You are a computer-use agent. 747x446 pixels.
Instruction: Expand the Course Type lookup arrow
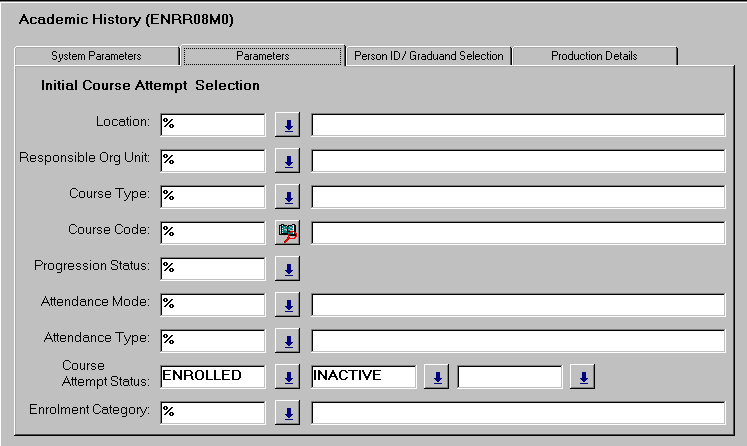(288, 196)
